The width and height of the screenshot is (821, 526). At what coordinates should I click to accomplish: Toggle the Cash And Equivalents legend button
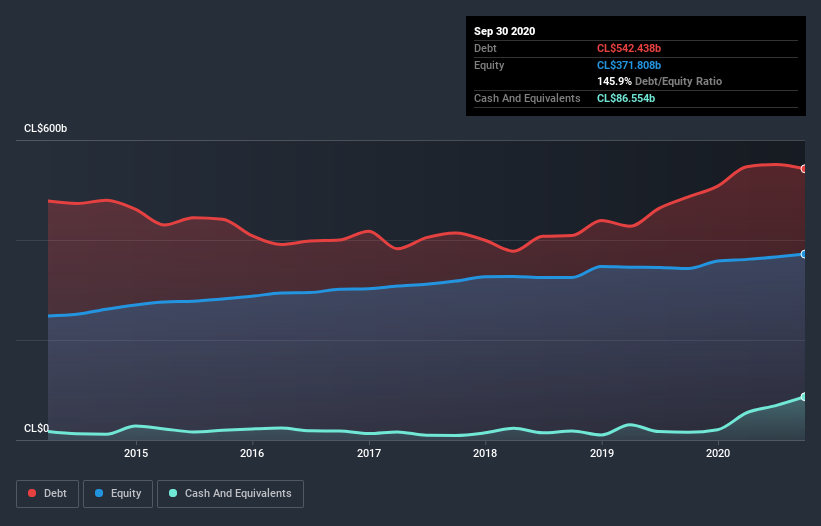tap(230, 494)
